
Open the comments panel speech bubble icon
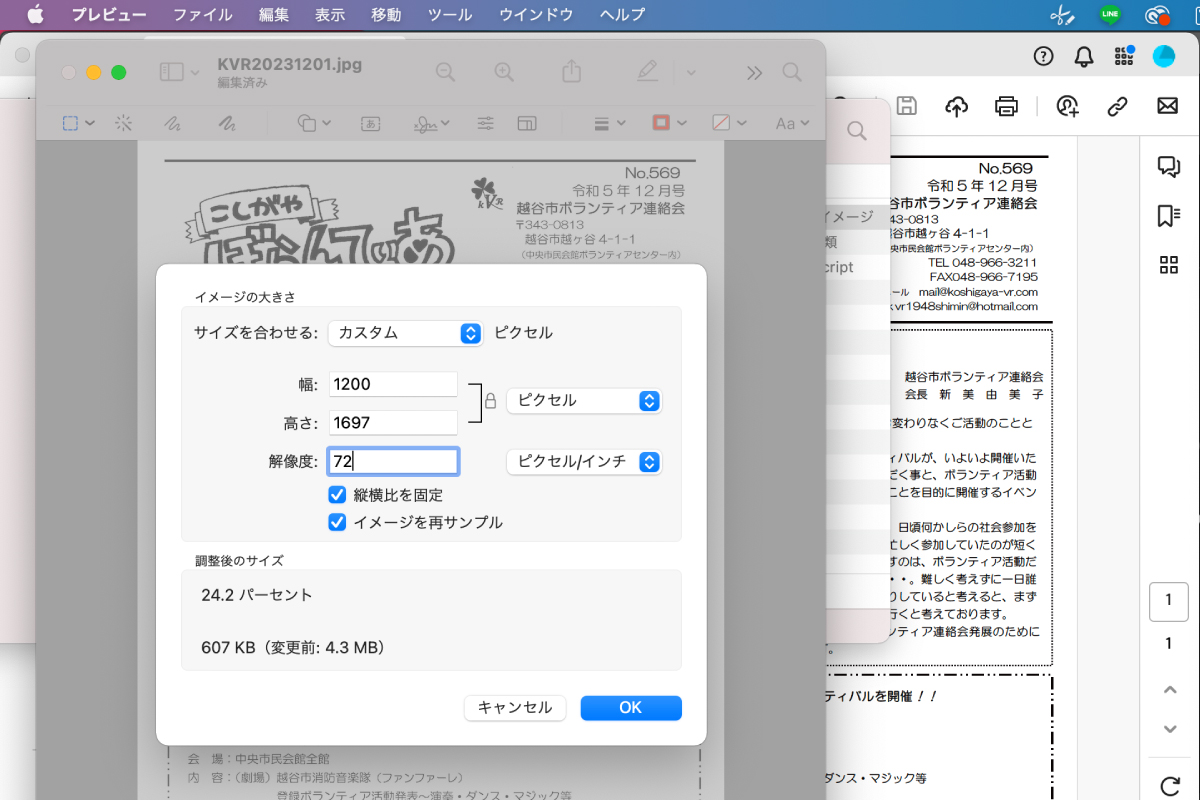pyautogui.click(x=1168, y=167)
